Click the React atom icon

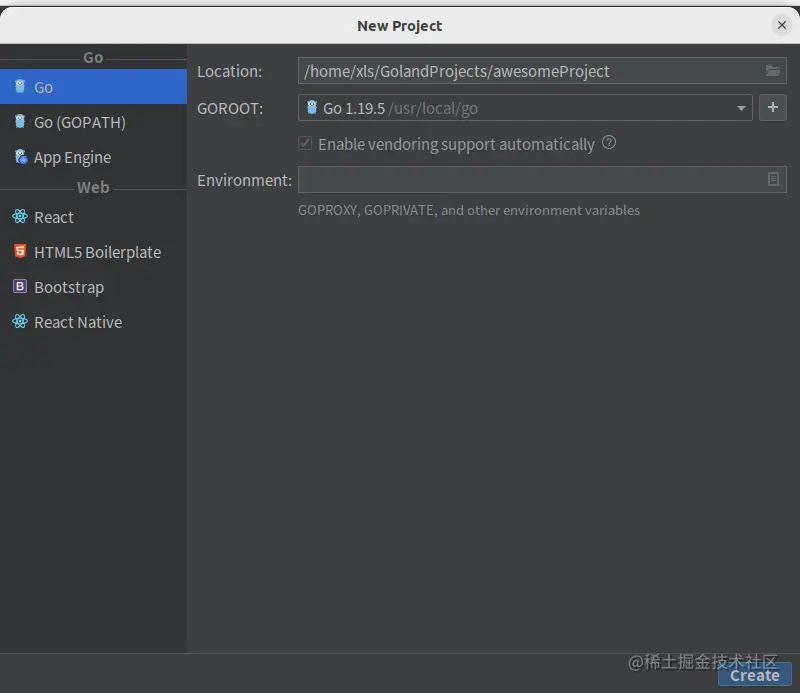[x=20, y=216]
